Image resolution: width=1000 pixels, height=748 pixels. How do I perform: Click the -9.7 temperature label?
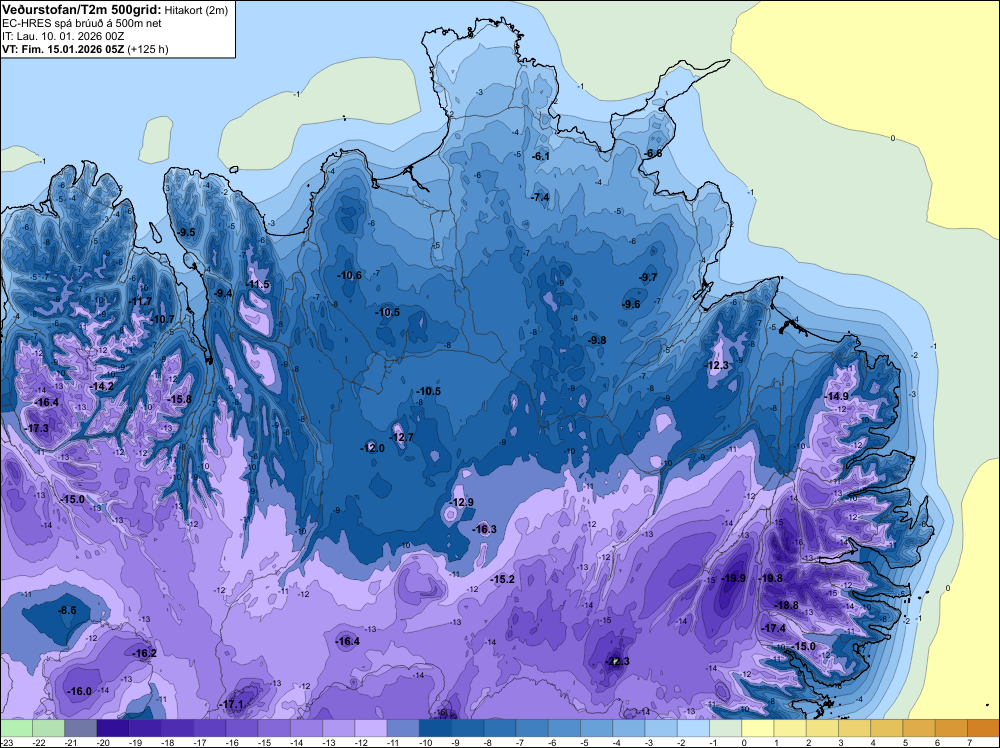point(648,277)
